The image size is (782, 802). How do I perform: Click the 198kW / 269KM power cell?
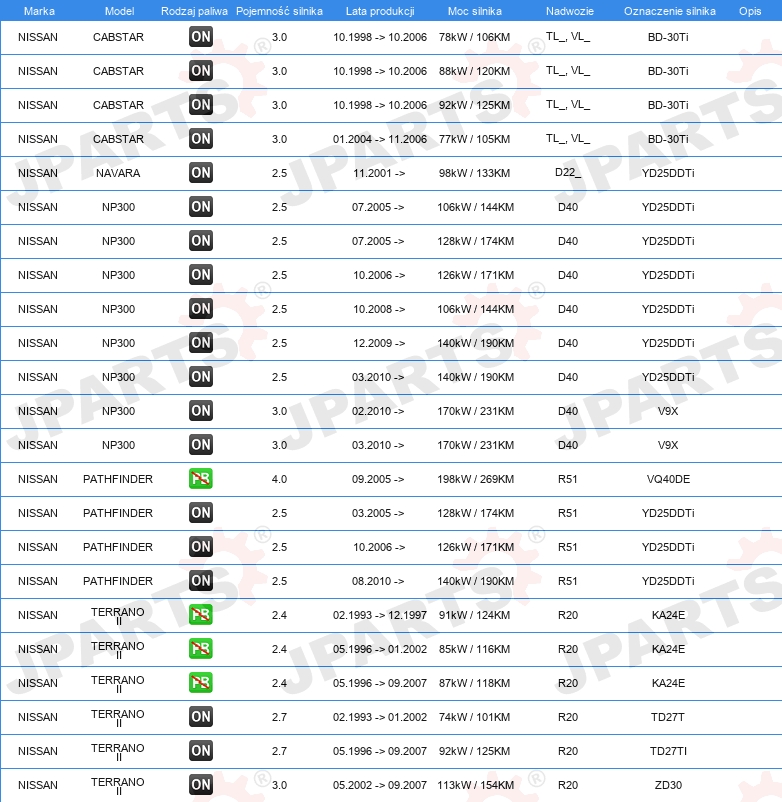point(476,479)
